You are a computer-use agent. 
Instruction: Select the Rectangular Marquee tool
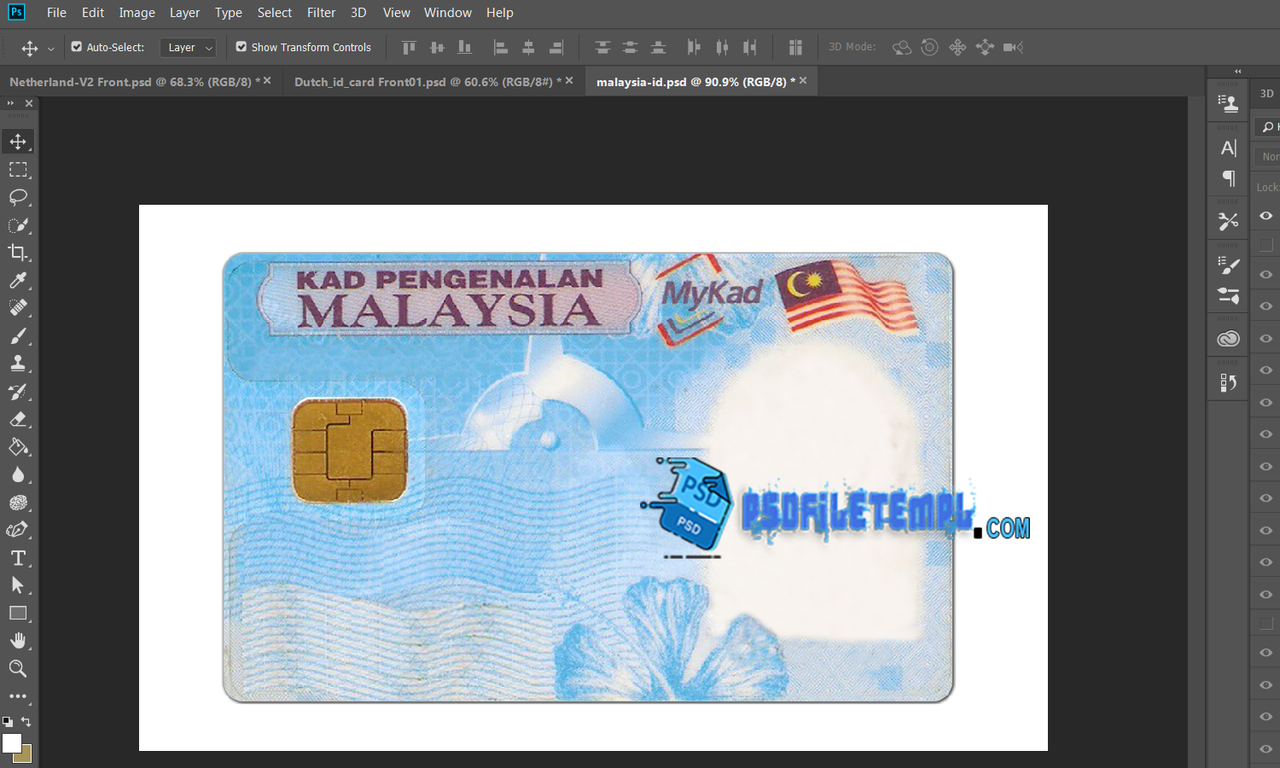pos(18,169)
